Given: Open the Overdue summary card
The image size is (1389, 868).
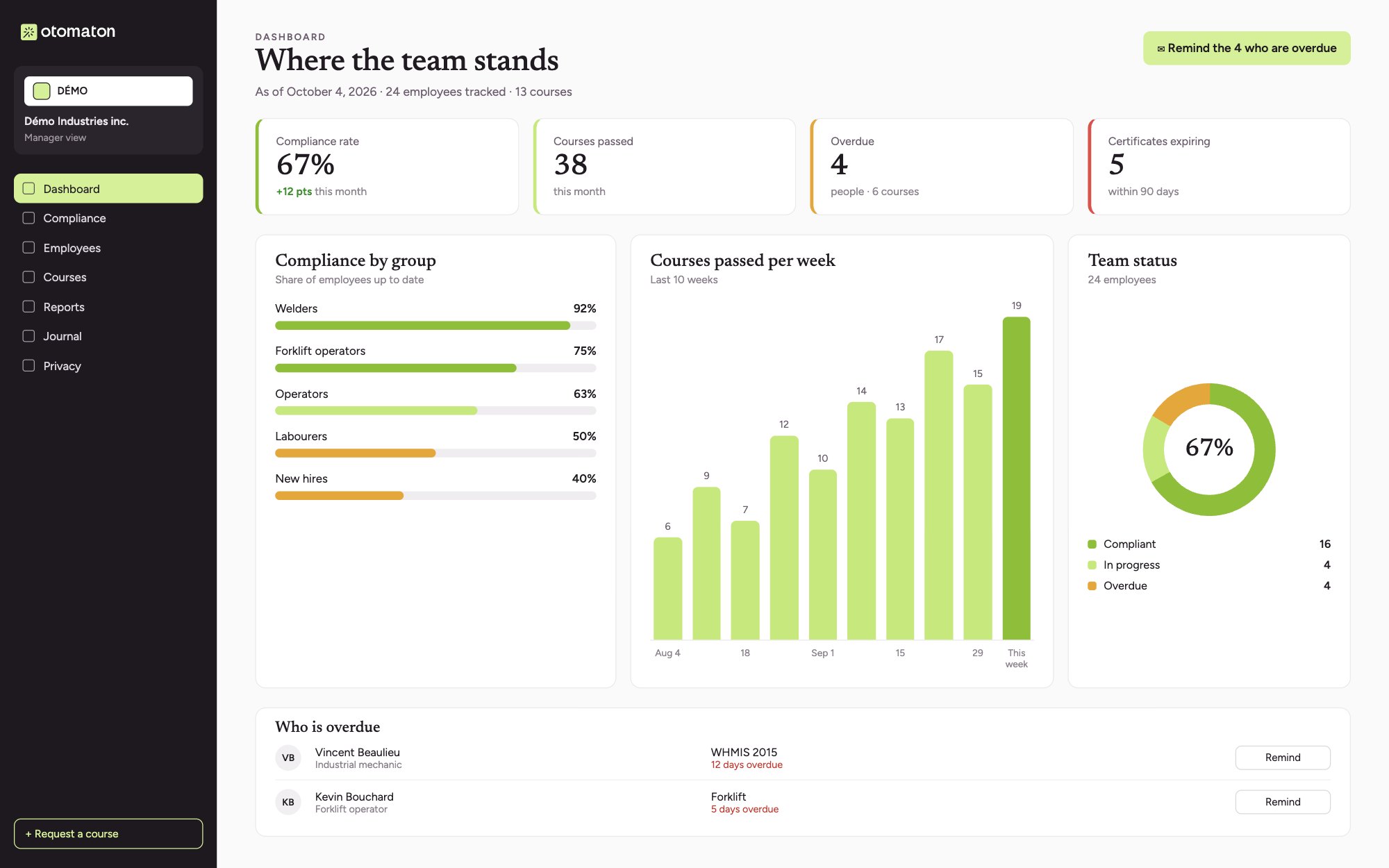Looking at the screenshot, I should pos(941,167).
